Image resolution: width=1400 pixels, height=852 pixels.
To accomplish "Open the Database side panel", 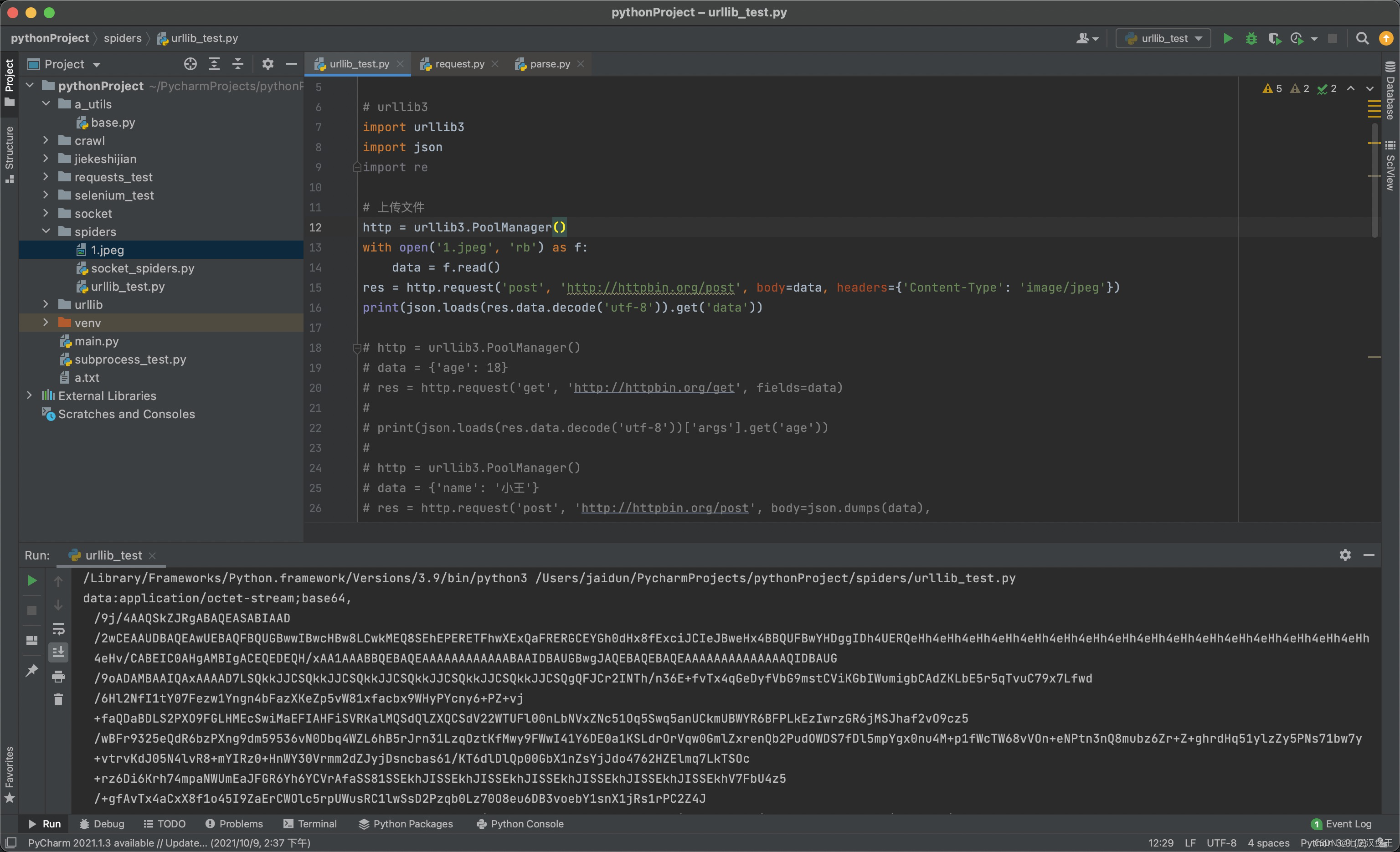I will click(1390, 90).
